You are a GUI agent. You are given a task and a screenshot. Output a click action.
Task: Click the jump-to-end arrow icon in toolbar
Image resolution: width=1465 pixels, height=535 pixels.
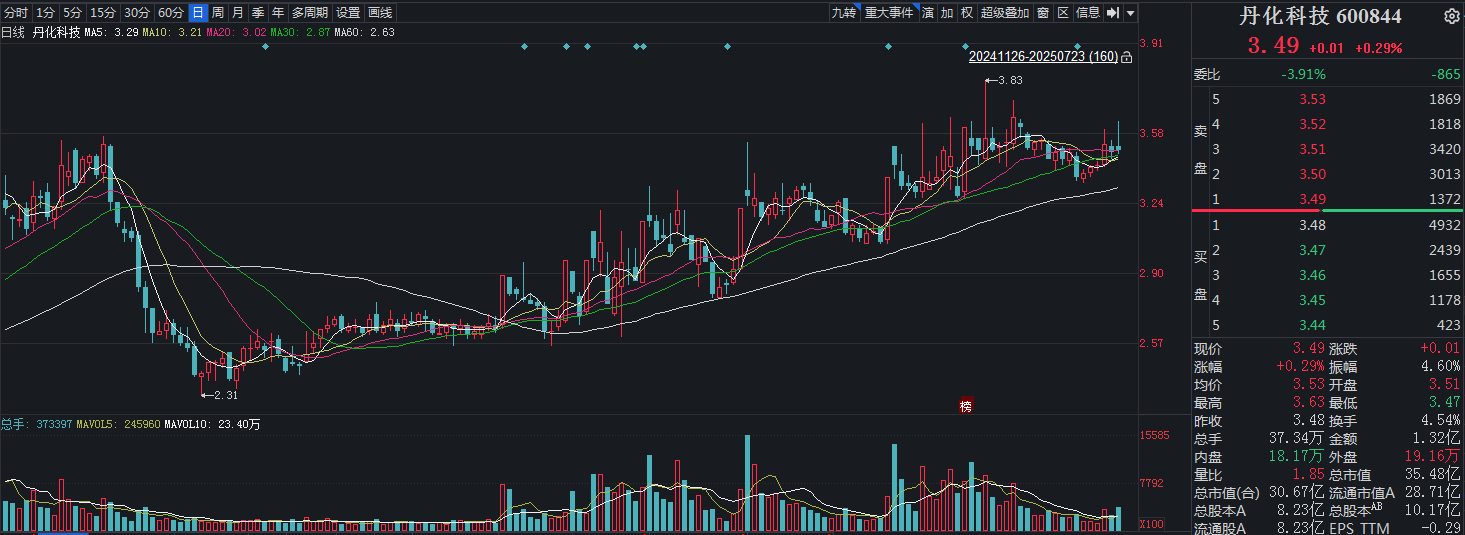point(1112,13)
